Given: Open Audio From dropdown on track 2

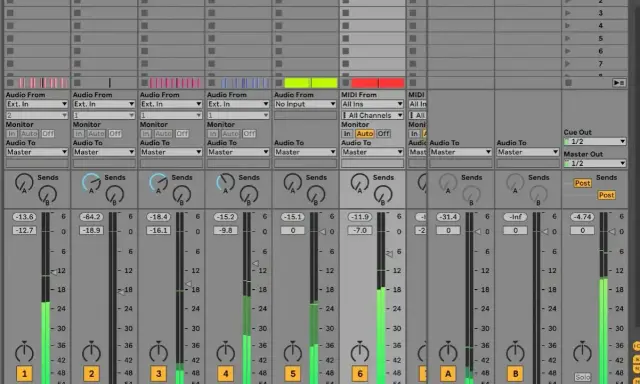Looking at the screenshot, I should pyautogui.click(x=104, y=104).
